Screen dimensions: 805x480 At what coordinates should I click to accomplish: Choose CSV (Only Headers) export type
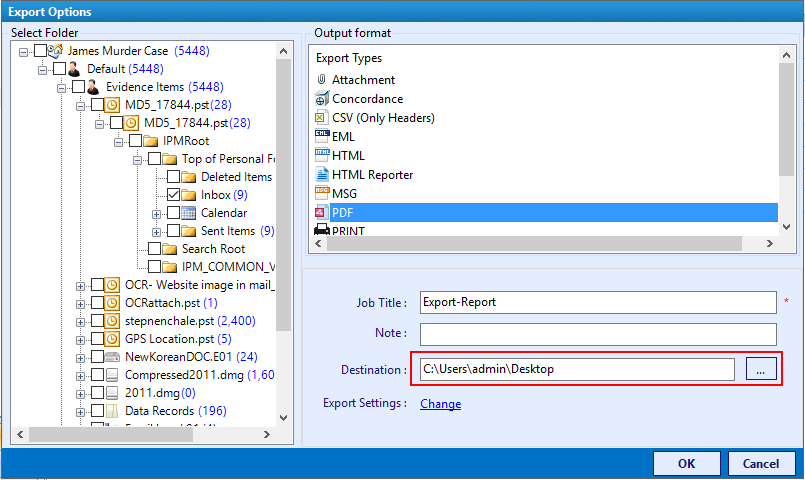pos(383,118)
